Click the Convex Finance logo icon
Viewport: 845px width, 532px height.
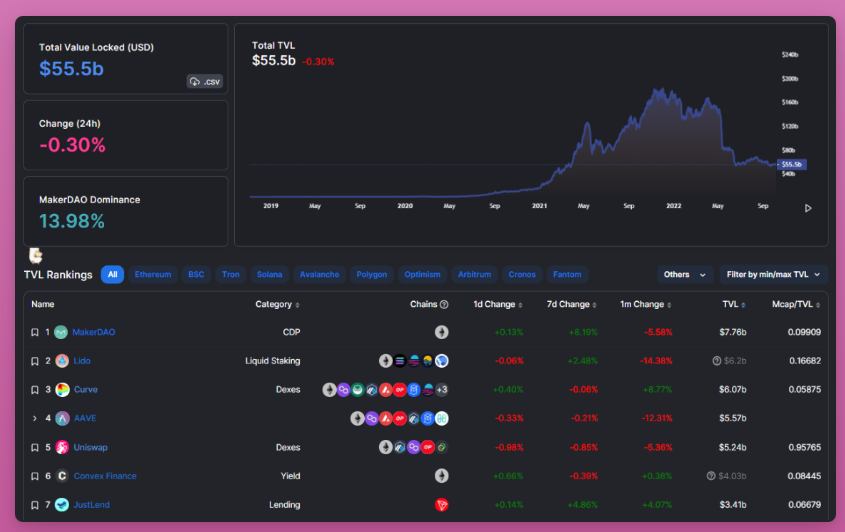[x=62, y=476]
